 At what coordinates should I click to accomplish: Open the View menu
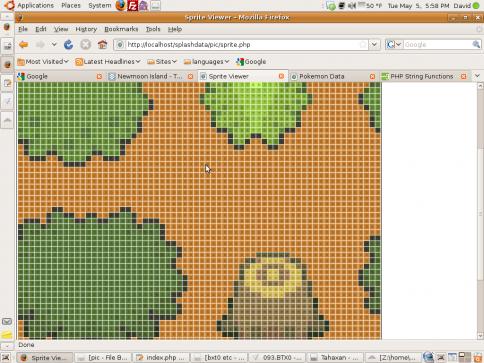pyautogui.click(x=61, y=29)
